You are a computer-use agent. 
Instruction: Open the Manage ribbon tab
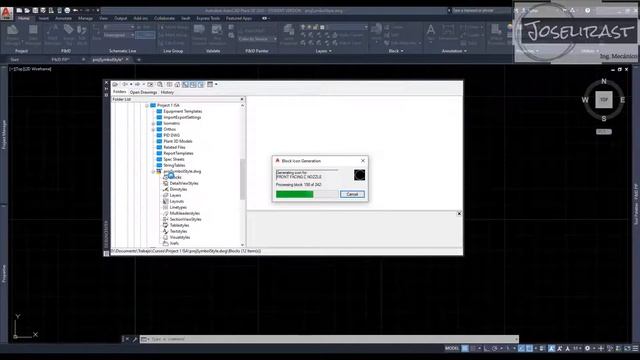85,18
